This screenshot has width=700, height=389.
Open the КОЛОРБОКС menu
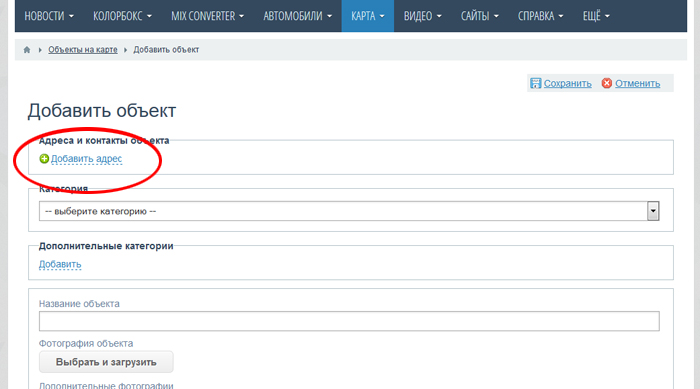coord(122,16)
